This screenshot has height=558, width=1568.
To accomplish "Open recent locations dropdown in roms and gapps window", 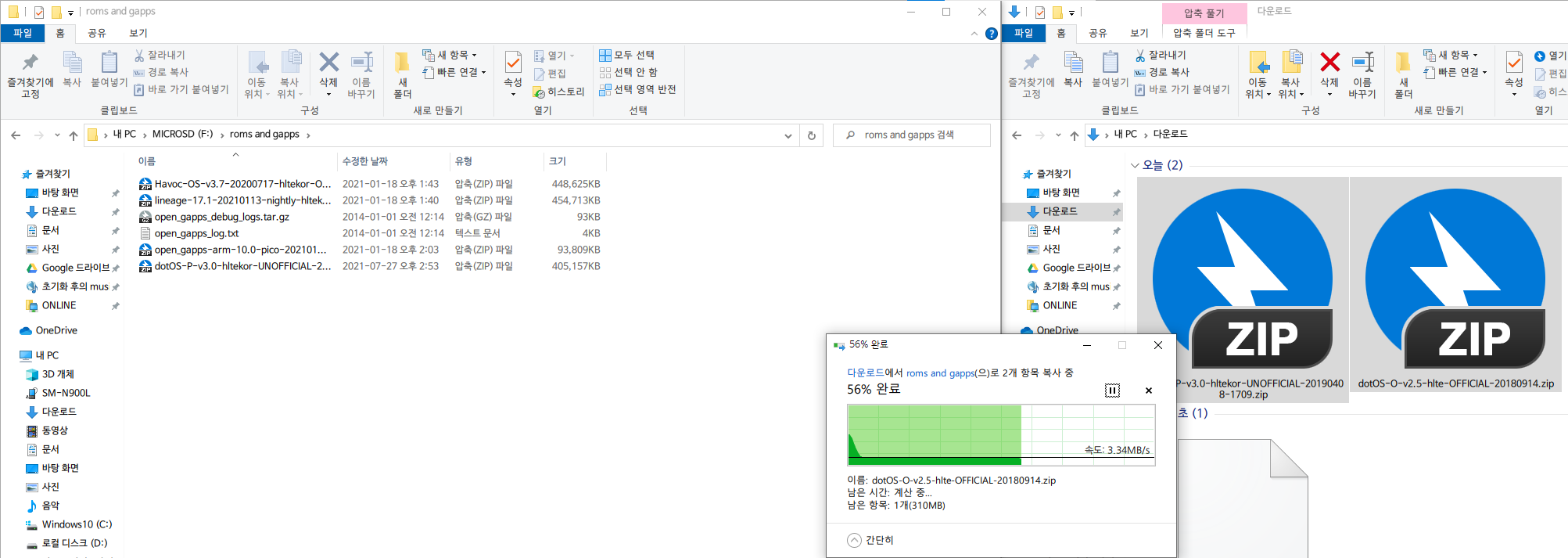I will coord(57,135).
